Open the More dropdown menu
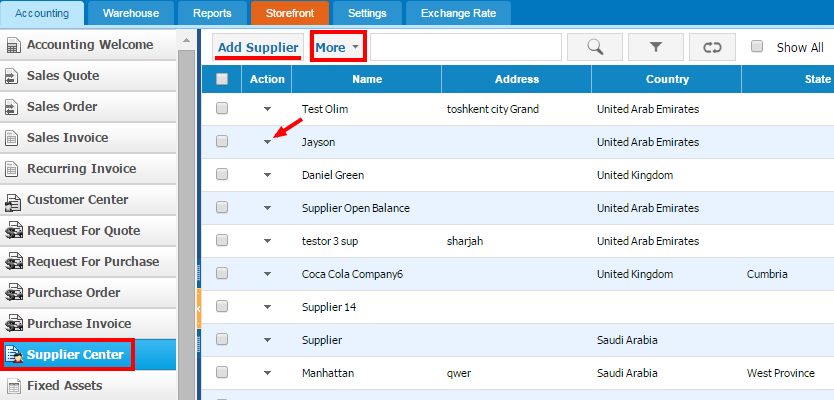The height and width of the screenshot is (400, 834). [x=337, y=47]
